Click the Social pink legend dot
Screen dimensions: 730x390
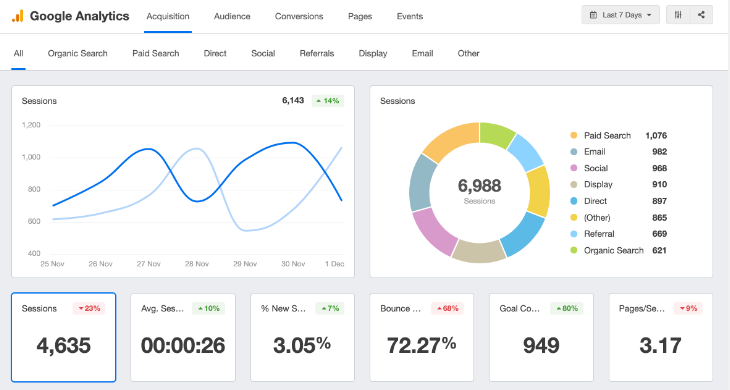coord(574,168)
